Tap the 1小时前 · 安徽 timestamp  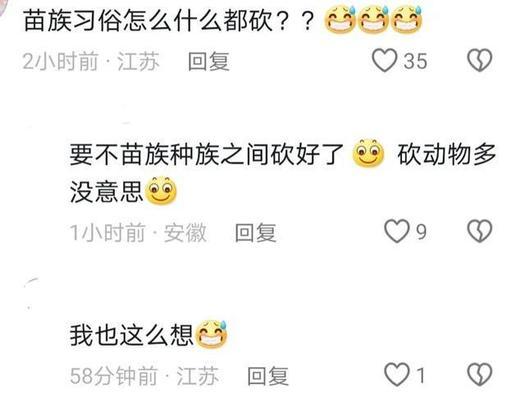pyautogui.click(x=138, y=233)
